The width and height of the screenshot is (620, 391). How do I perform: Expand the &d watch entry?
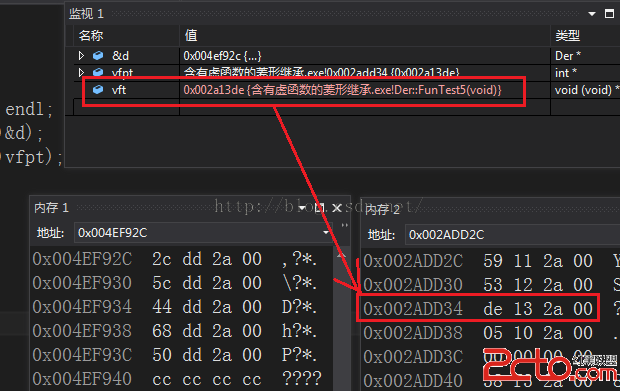(x=81, y=56)
